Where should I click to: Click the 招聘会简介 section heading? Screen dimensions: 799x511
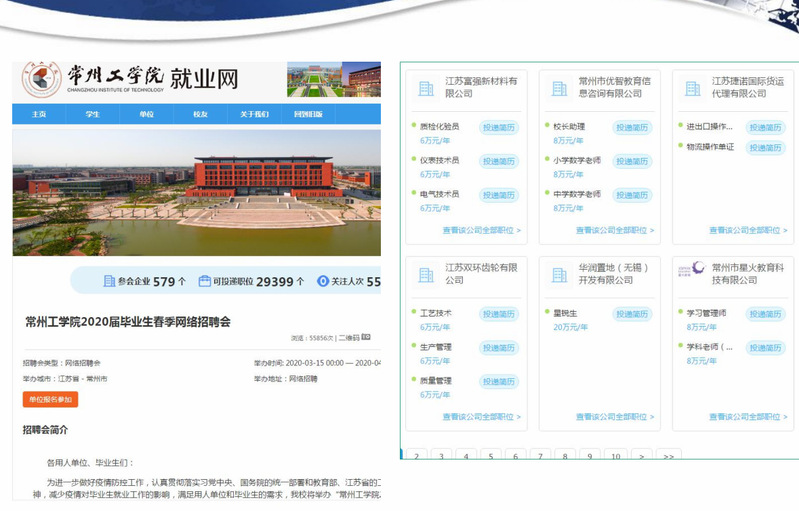(x=45, y=430)
